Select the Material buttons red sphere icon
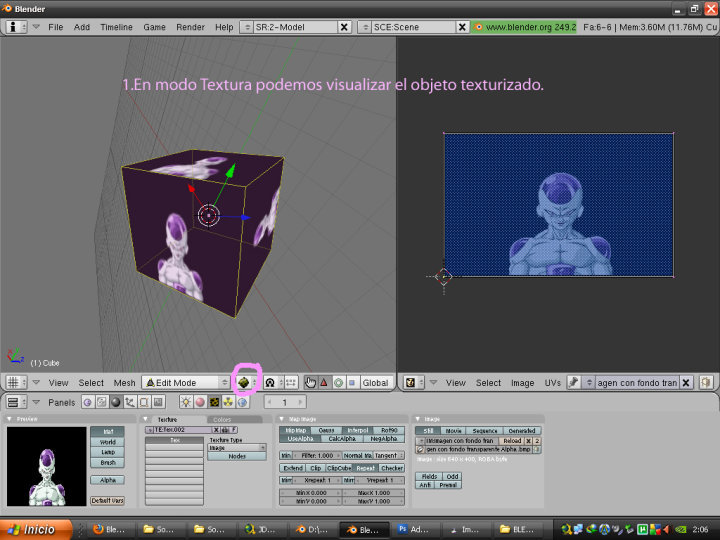The image size is (720, 540). (200, 402)
